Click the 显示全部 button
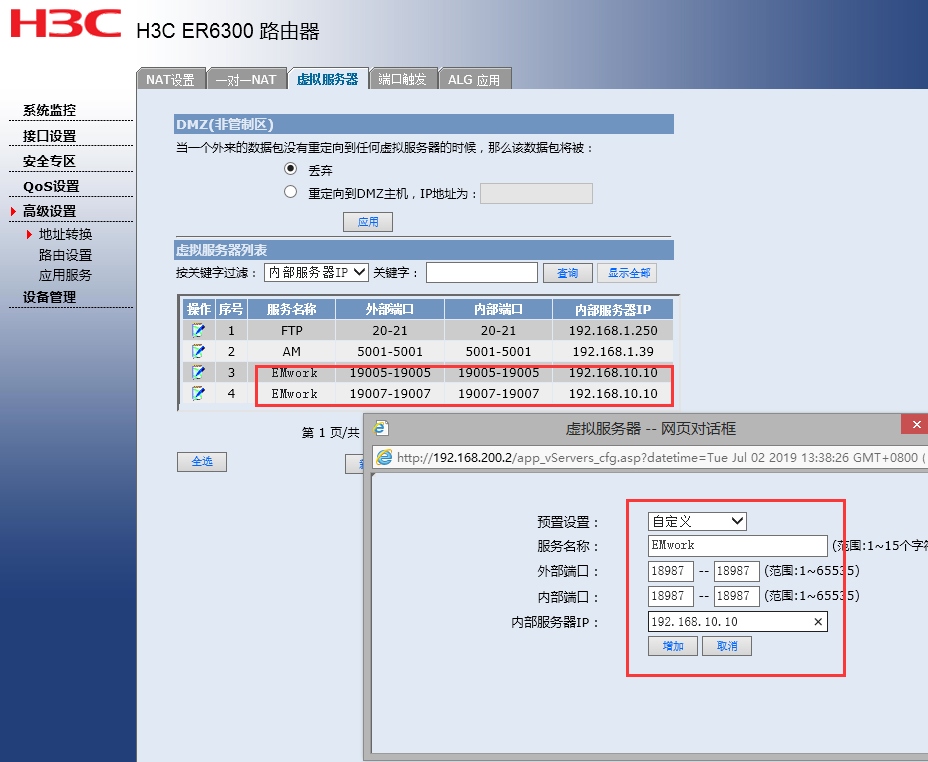 (627, 273)
